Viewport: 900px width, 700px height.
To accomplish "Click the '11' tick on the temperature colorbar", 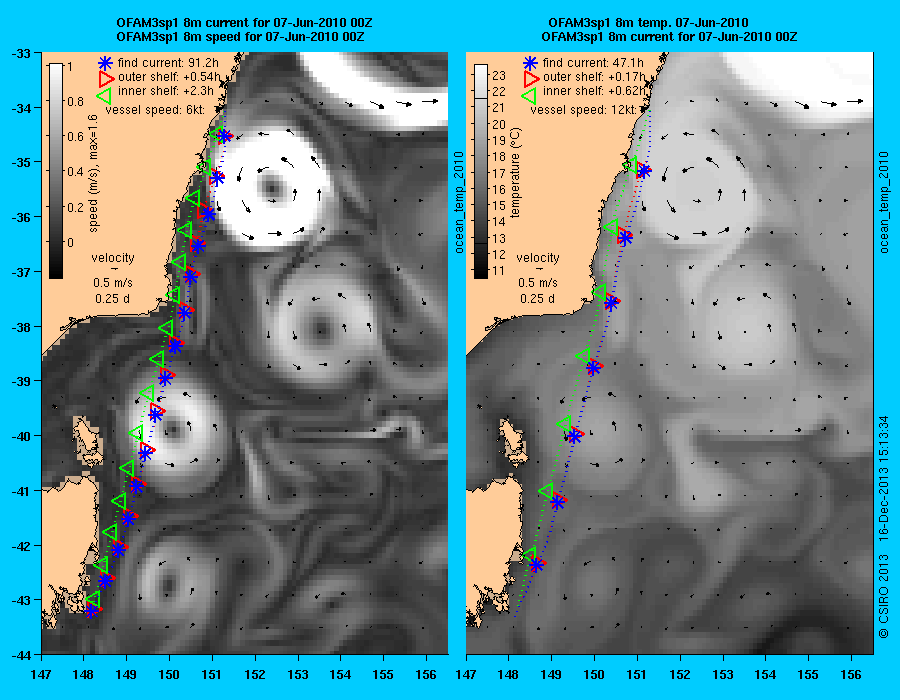I will coord(499,271).
